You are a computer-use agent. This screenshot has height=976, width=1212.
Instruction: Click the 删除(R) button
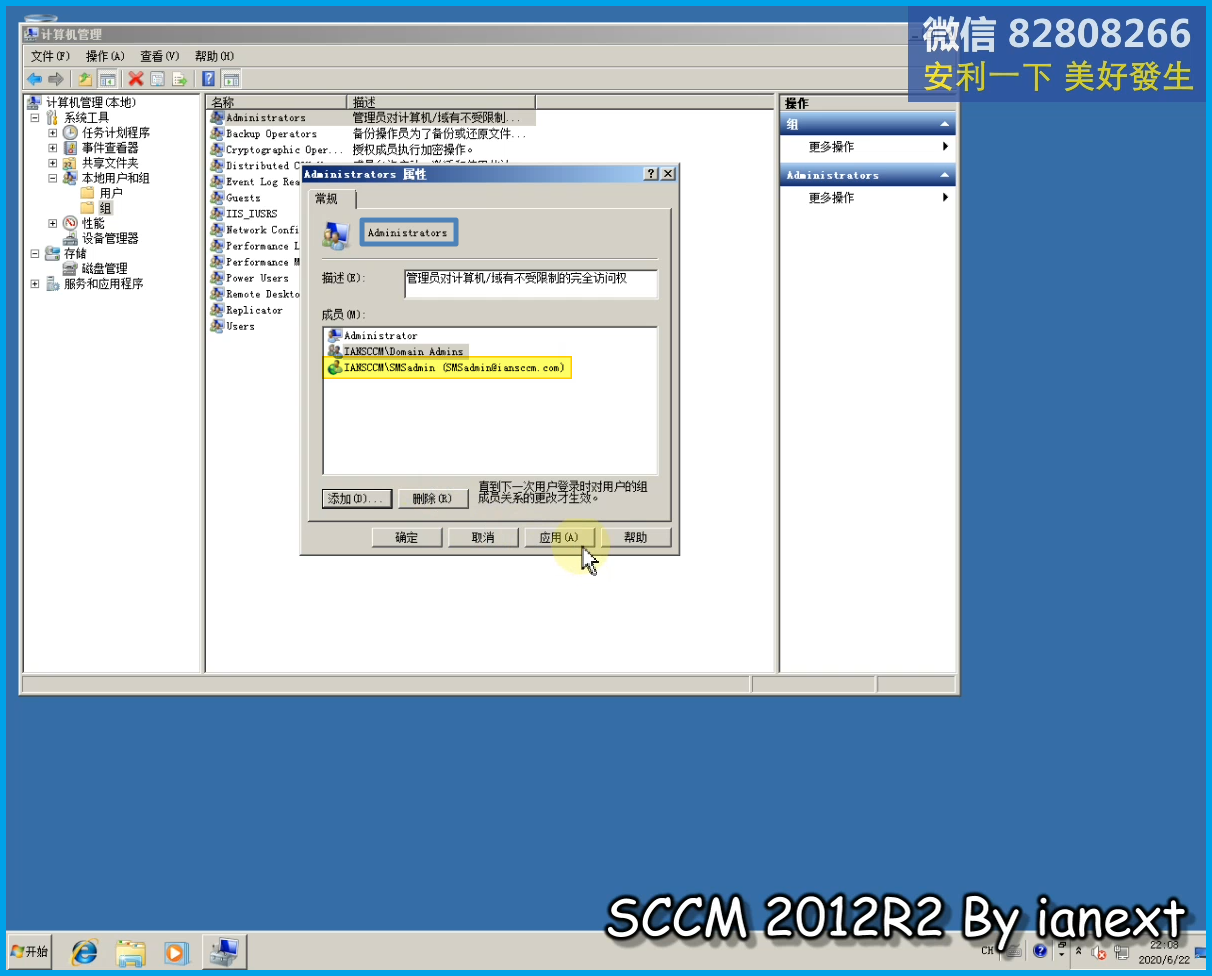(433, 498)
